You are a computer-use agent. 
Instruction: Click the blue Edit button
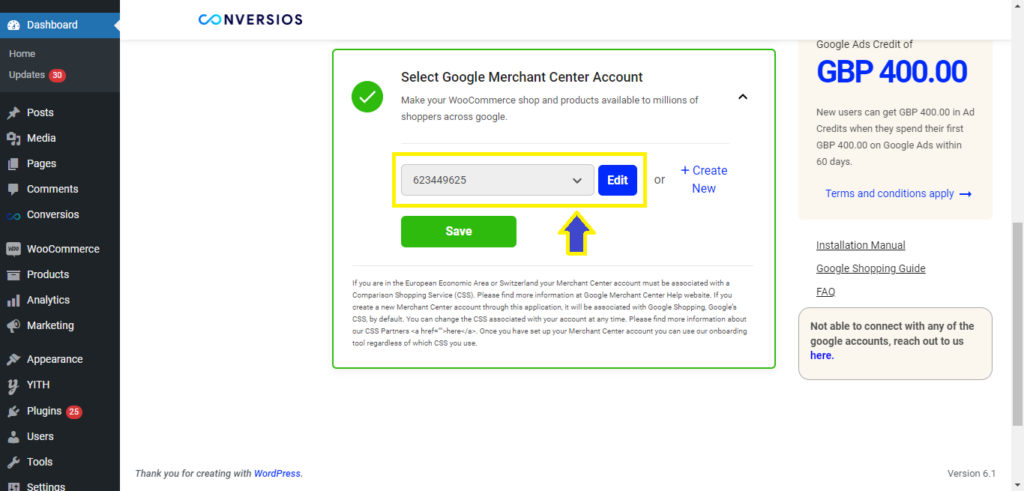pos(617,180)
